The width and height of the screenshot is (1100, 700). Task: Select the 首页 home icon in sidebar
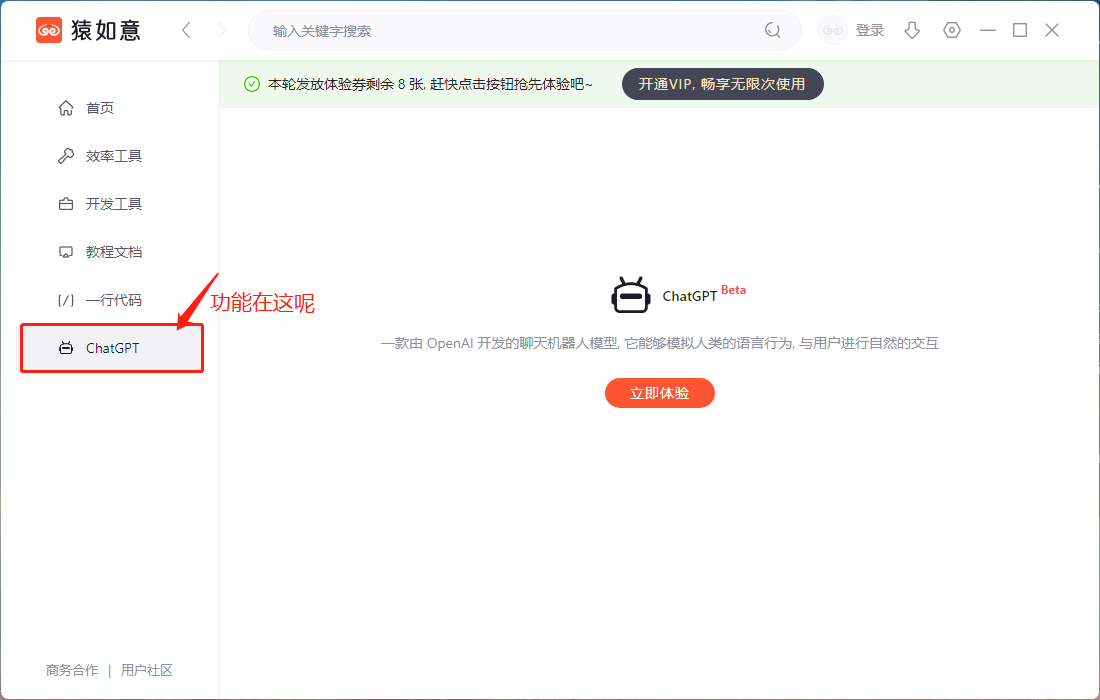(x=65, y=107)
